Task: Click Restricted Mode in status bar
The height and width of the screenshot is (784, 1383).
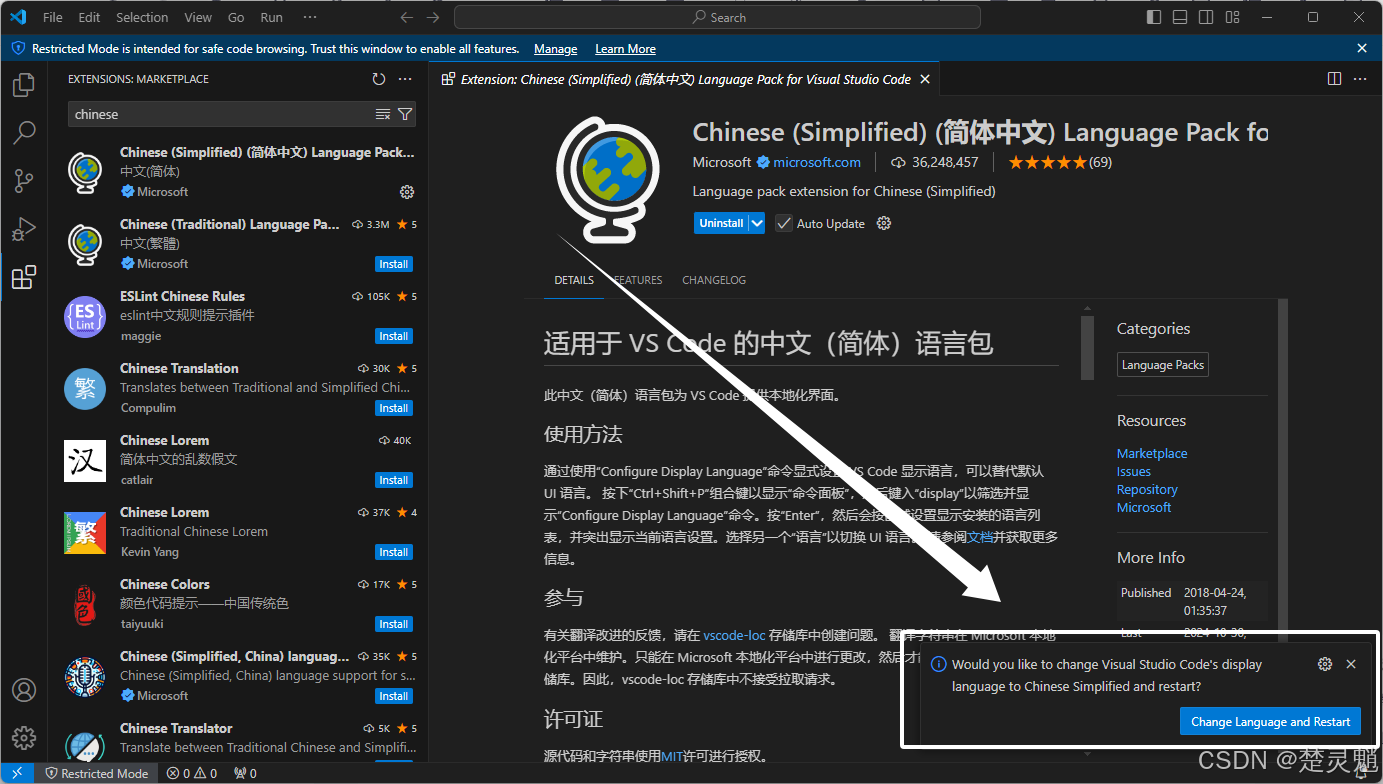Action: pyautogui.click(x=97, y=773)
